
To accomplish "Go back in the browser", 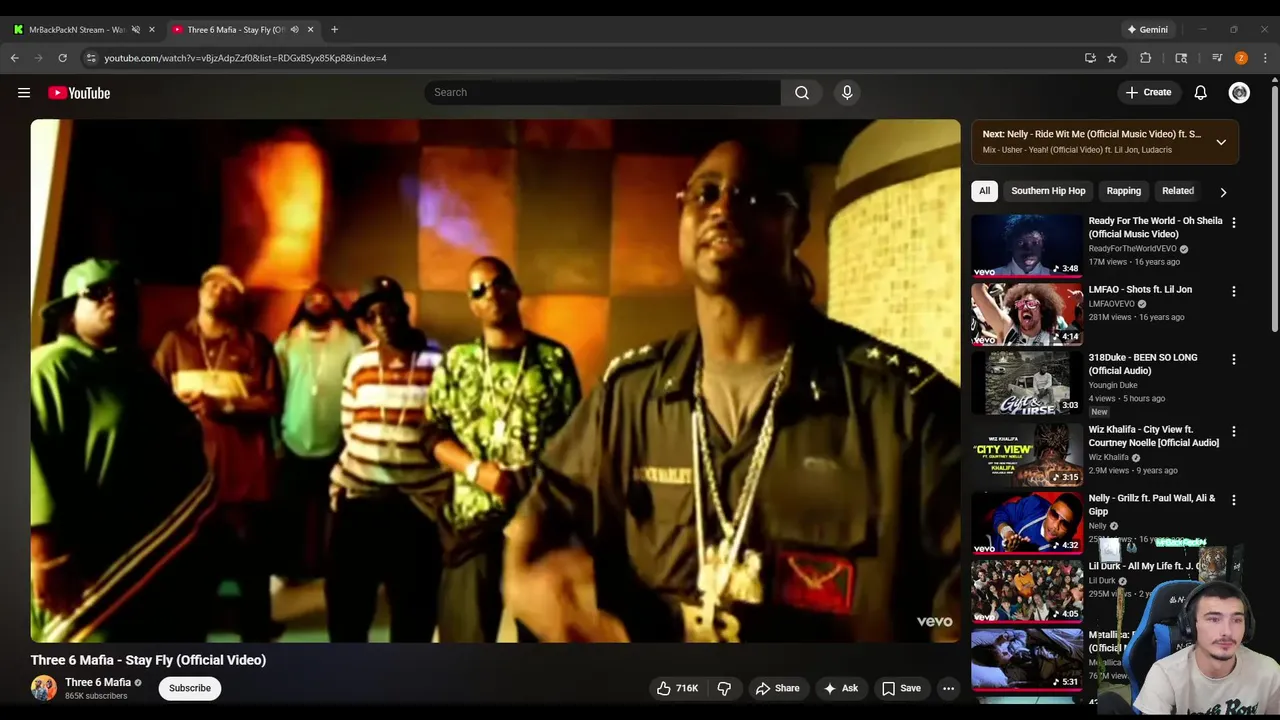I will [14, 58].
